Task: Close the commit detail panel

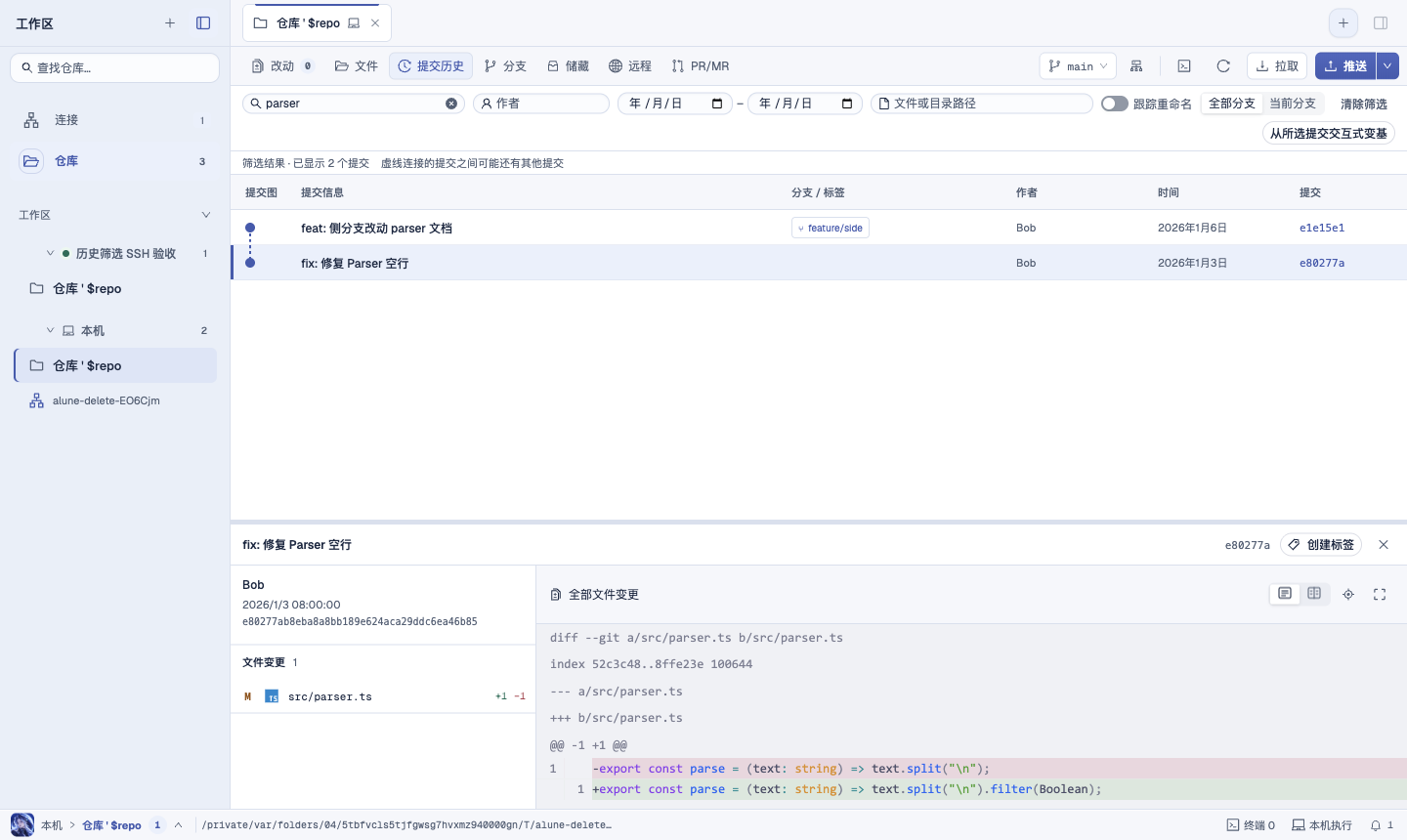Action: pos(1384,545)
